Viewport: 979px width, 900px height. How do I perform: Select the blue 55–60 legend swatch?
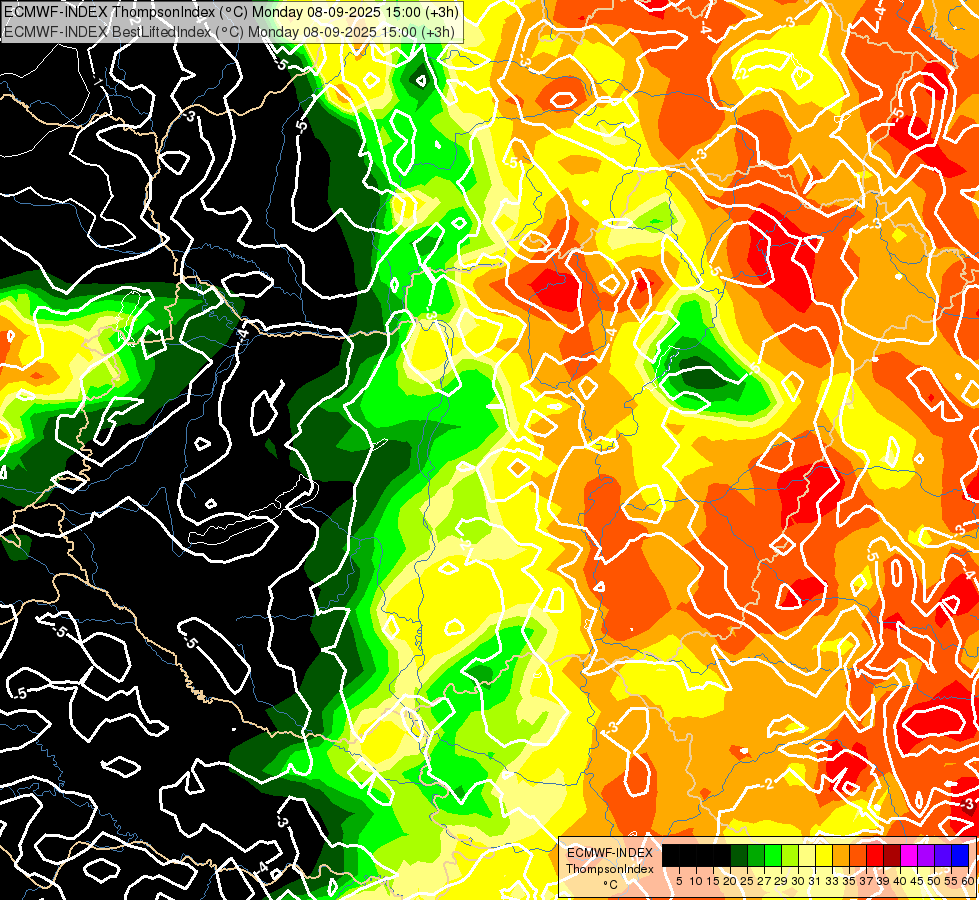point(958,855)
